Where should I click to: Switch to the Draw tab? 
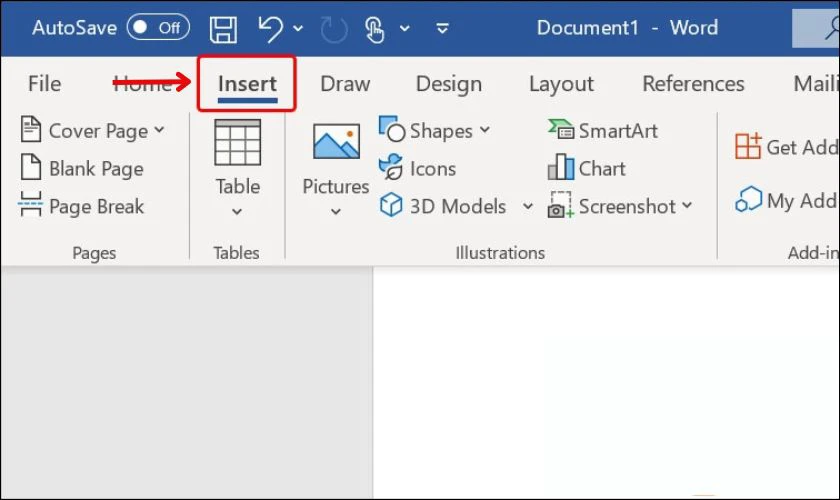pyautogui.click(x=345, y=84)
